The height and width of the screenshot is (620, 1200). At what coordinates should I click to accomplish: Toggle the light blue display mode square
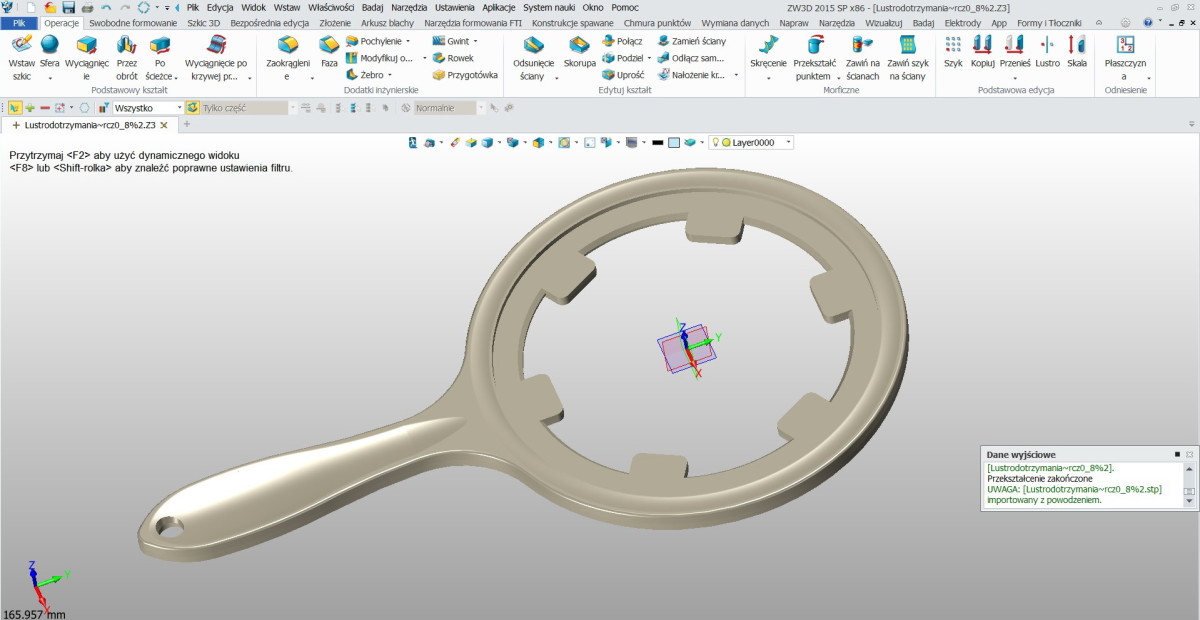[x=674, y=143]
